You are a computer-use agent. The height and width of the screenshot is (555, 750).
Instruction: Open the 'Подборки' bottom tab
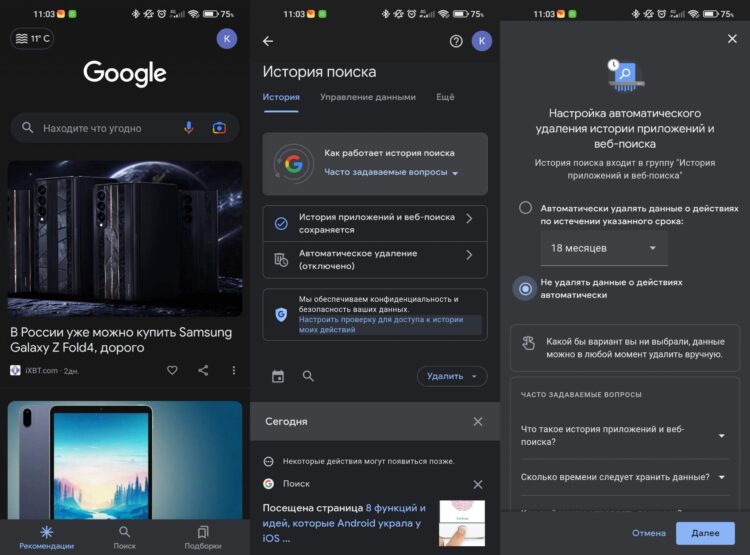(x=203, y=537)
